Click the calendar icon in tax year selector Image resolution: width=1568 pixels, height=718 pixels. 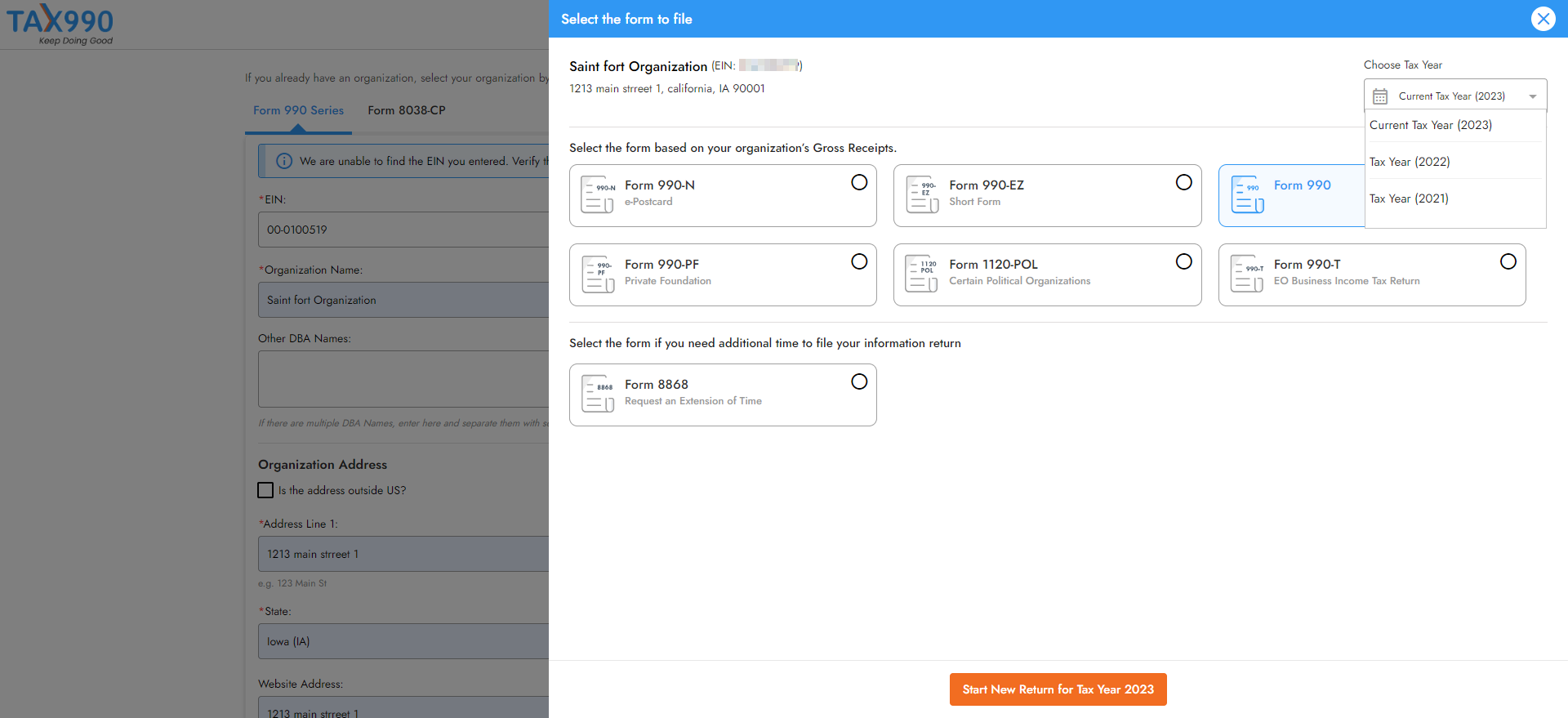[x=1380, y=96]
